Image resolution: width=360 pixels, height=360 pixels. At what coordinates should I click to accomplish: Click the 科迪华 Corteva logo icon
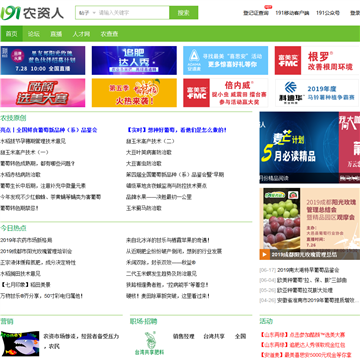pyautogui.click(x=290, y=93)
